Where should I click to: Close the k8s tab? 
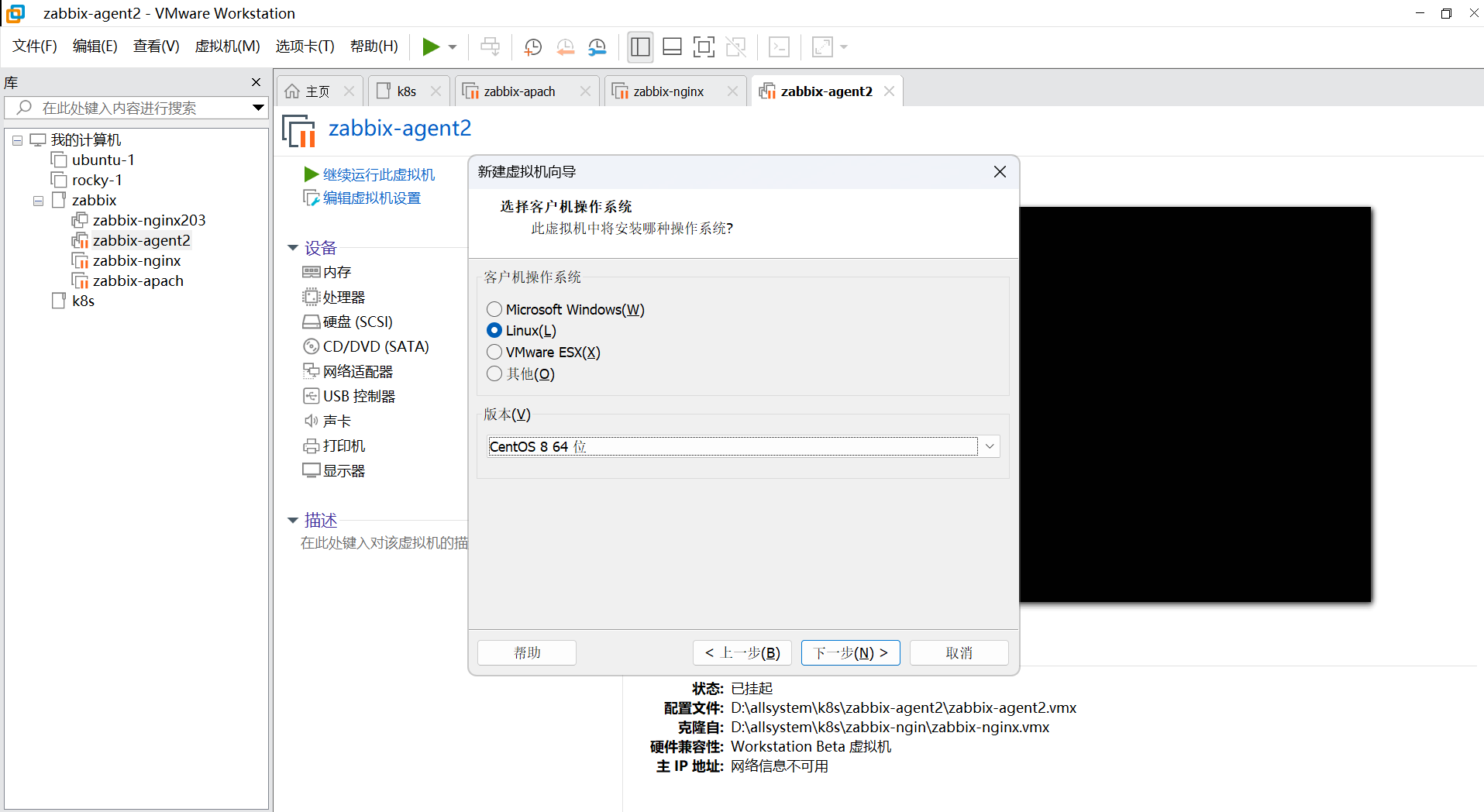pos(436,91)
